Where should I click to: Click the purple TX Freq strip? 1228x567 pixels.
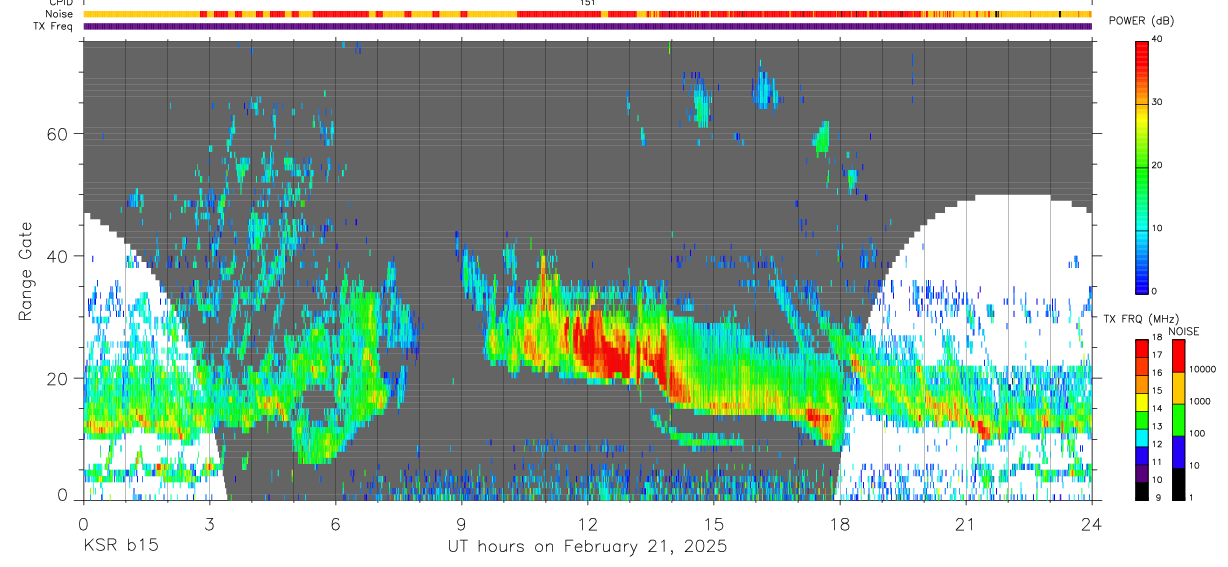587,26
